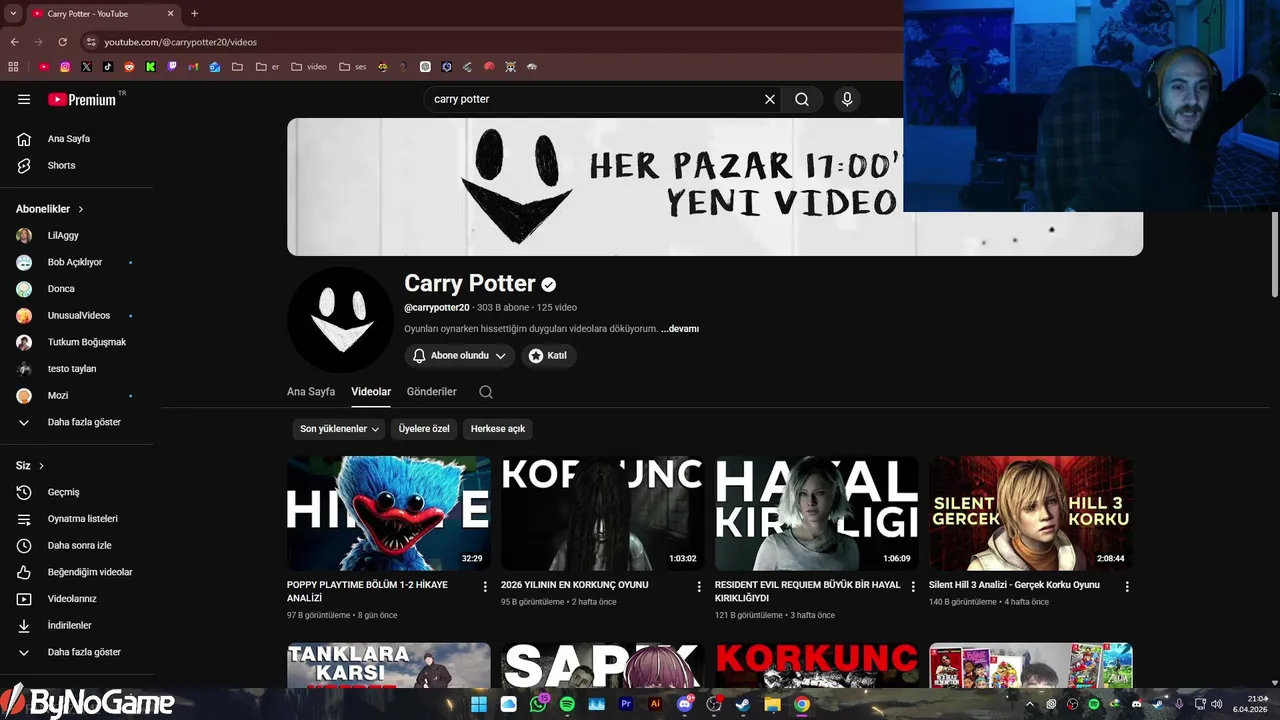Viewport: 1280px width, 720px height.
Task: Click the Katıl join button
Action: [x=548, y=355]
